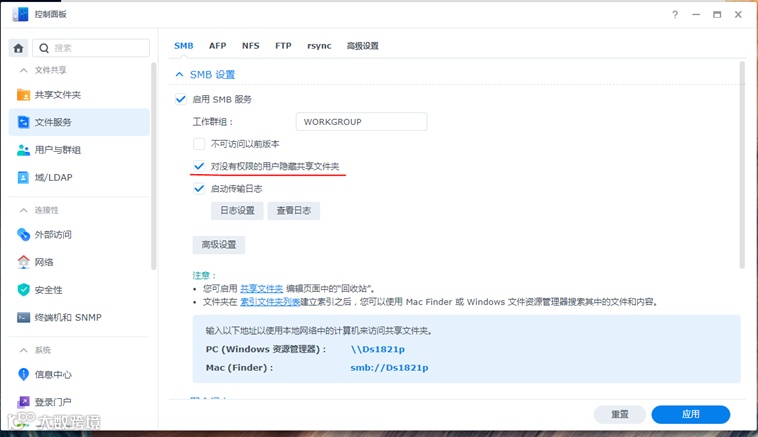
Task: Open the 外部访问 icon
Action: coord(23,234)
